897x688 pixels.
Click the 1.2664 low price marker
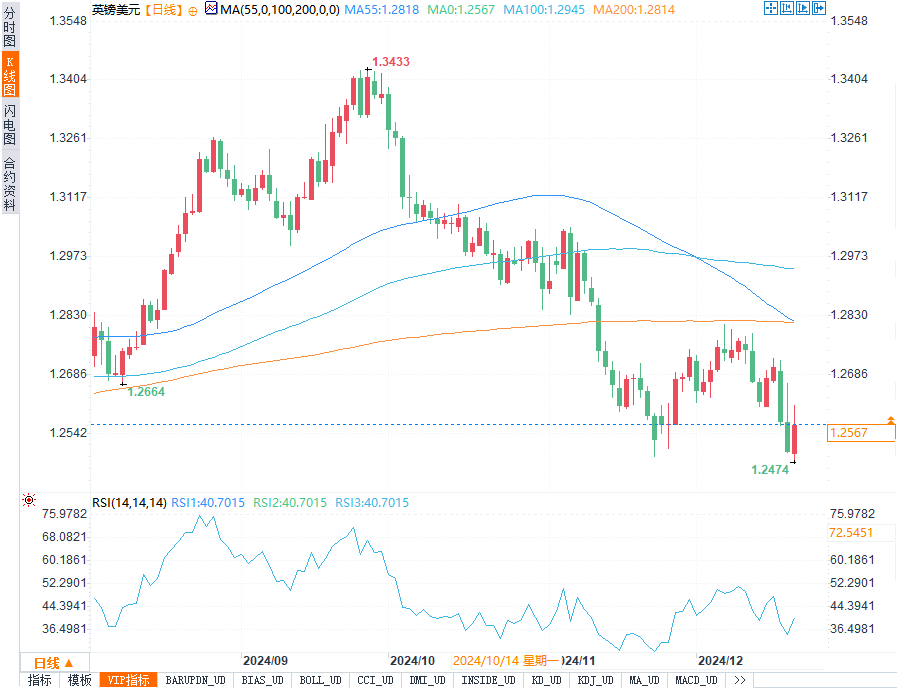146,392
